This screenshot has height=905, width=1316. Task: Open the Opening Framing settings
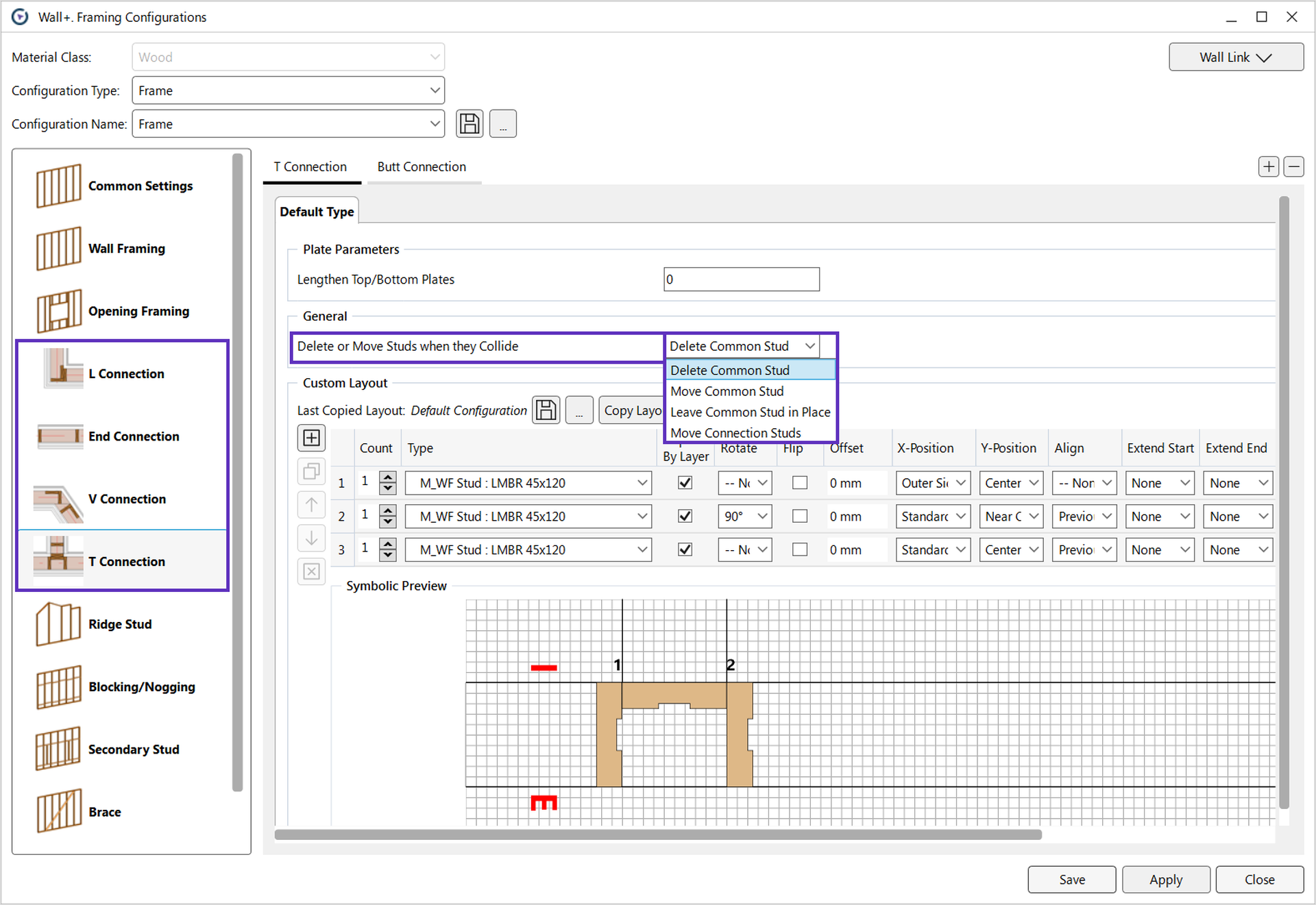point(138,310)
